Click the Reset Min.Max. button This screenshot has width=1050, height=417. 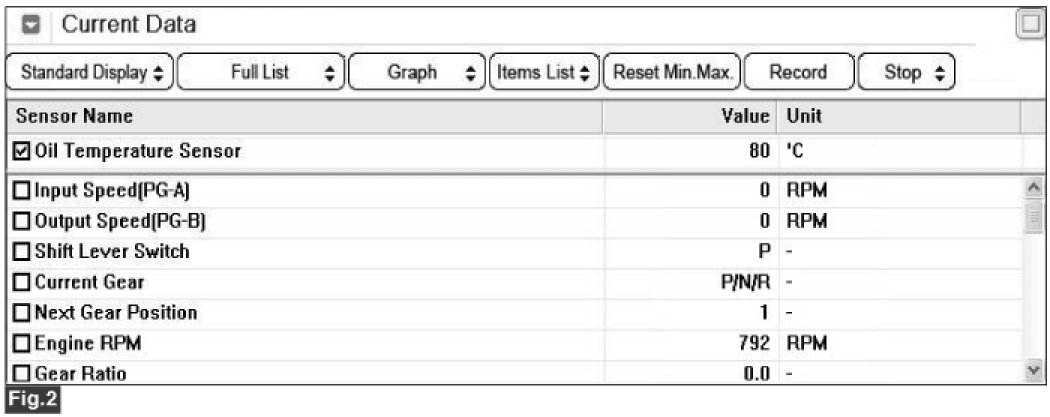tap(672, 72)
